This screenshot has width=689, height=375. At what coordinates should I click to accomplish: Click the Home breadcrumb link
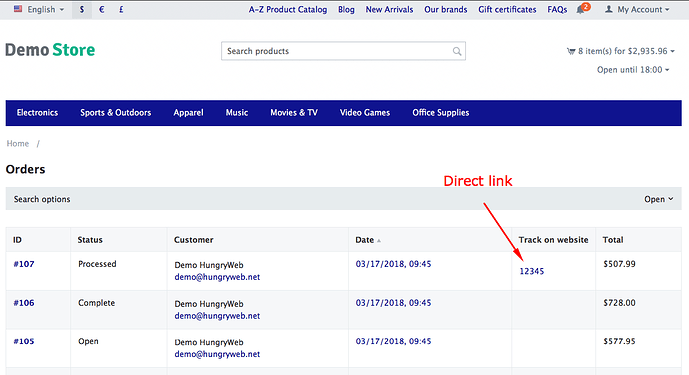pos(18,144)
